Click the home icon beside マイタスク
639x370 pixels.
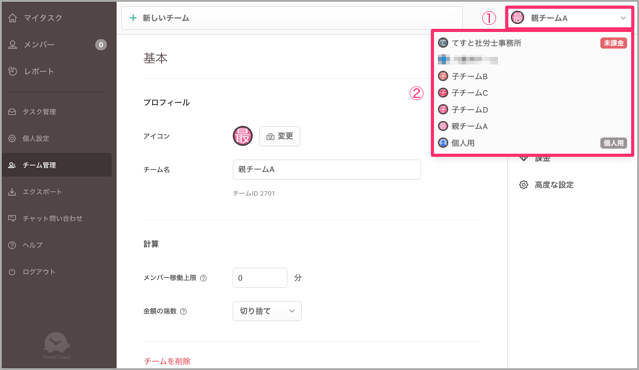(13, 18)
